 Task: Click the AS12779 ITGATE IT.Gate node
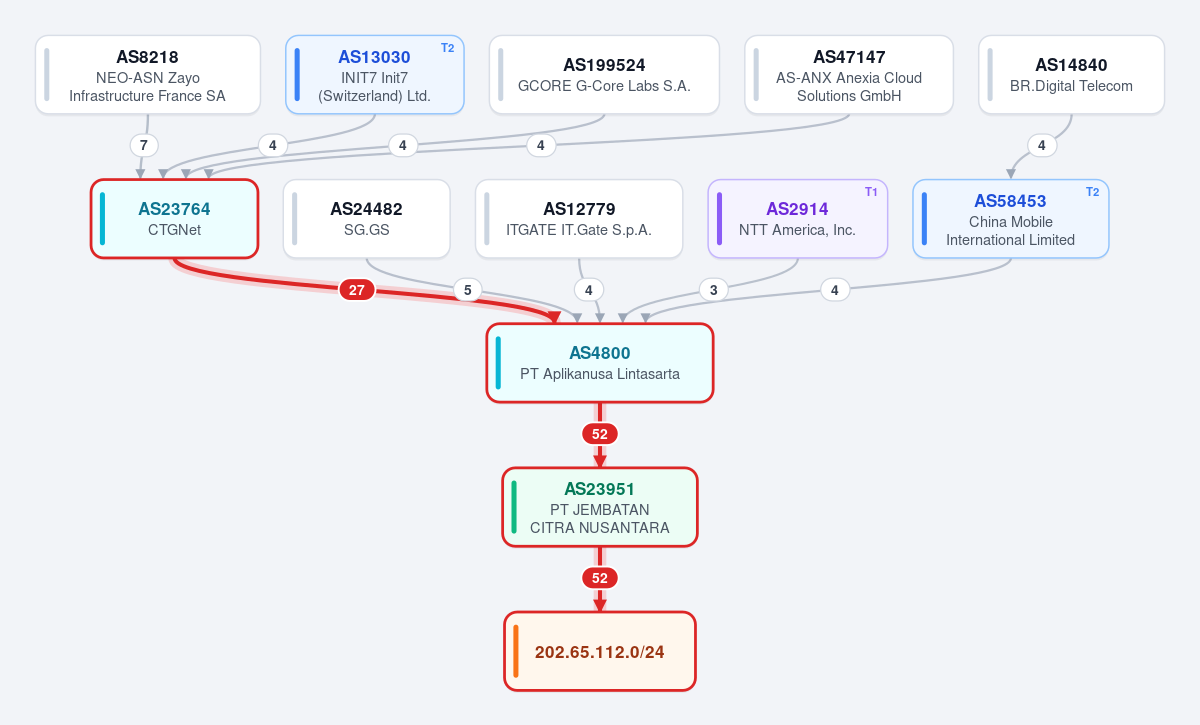(x=579, y=219)
